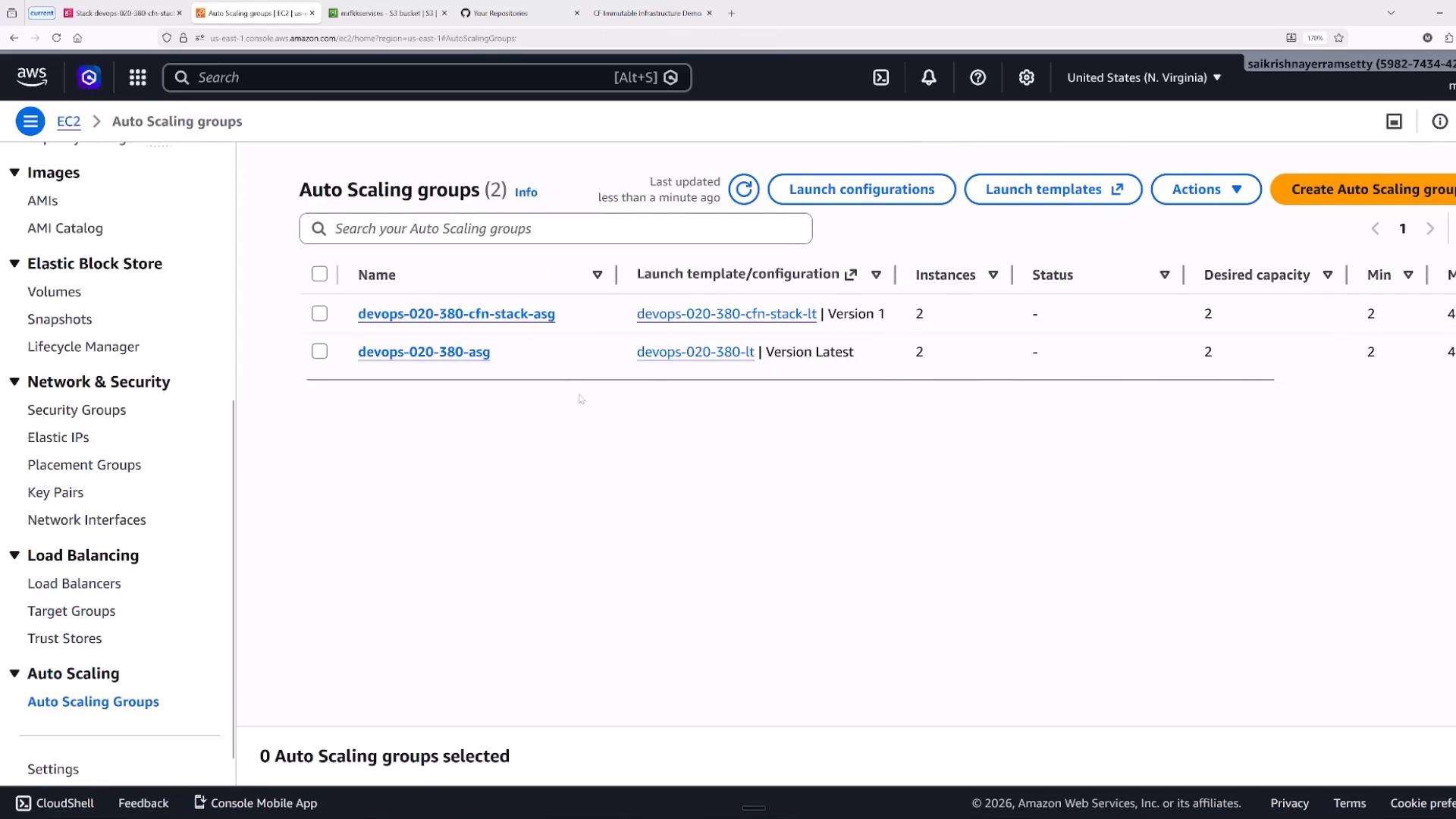1456x819 pixels.
Task: Open console settings gear icon
Action: click(x=1026, y=77)
